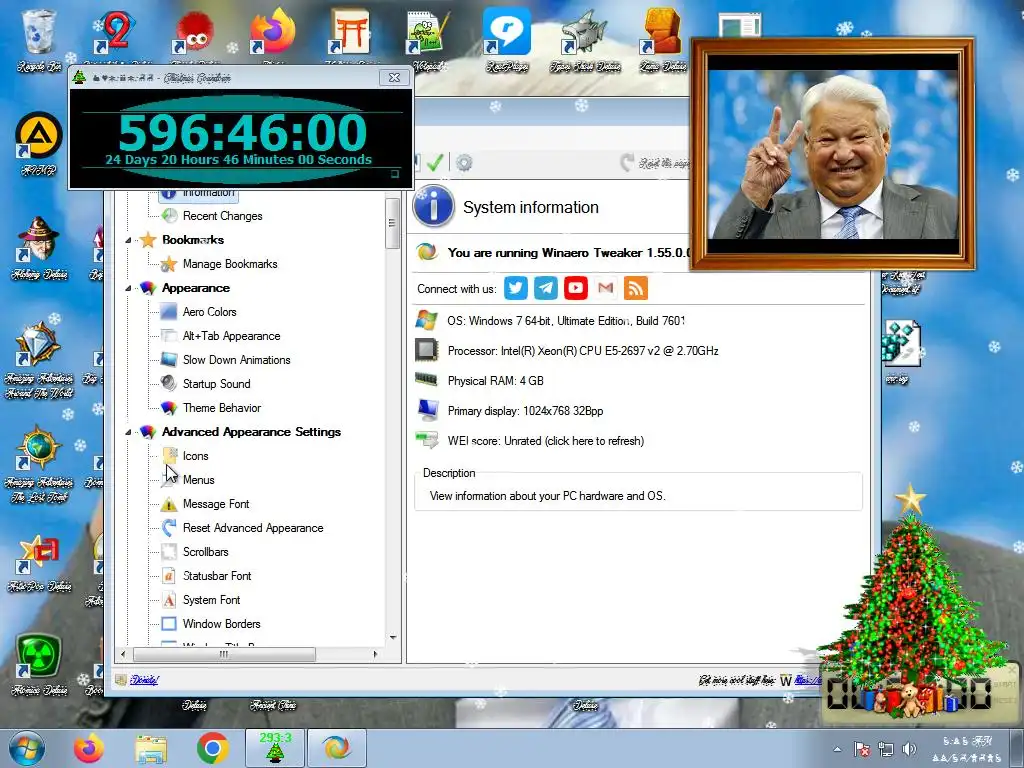Click WEI score click here to refresh
The height and width of the screenshot is (768, 1024).
(x=546, y=441)
